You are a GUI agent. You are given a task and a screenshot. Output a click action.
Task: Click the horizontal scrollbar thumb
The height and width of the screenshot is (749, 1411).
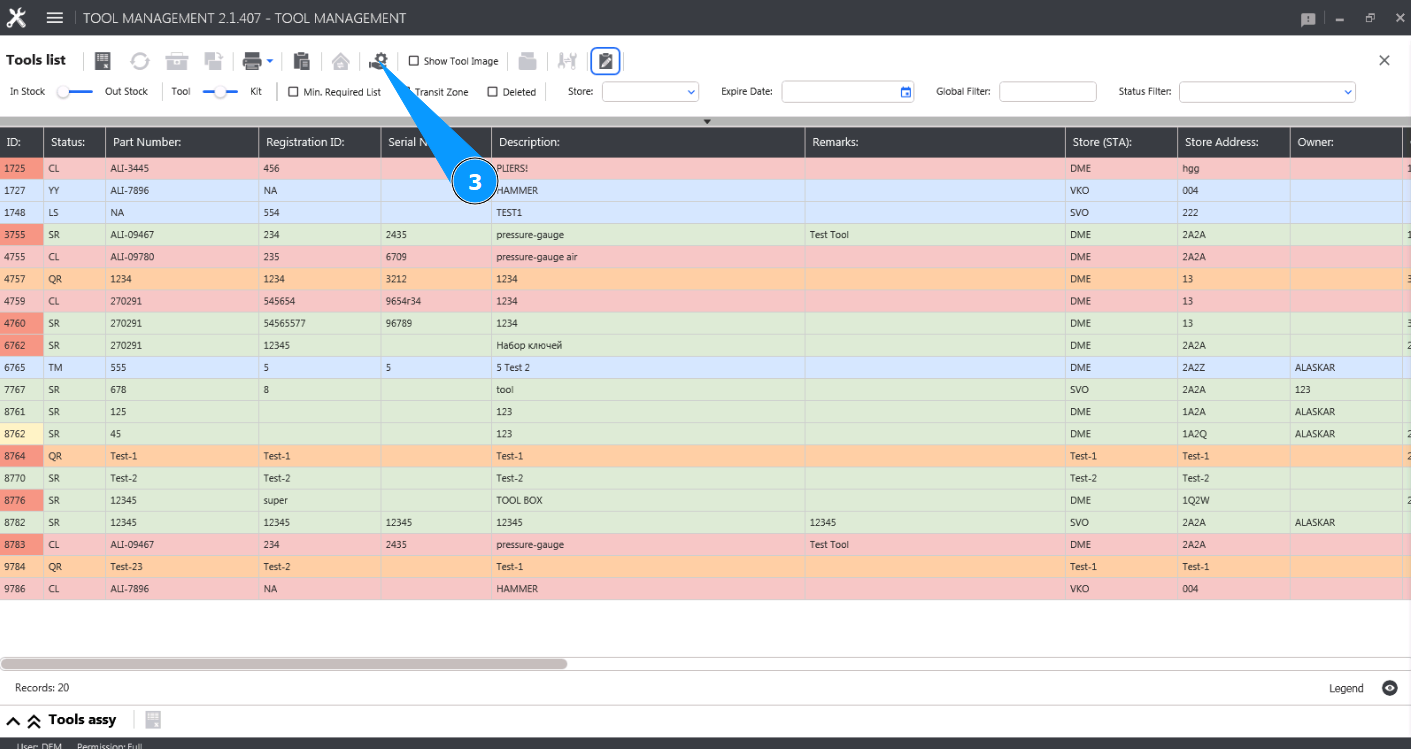point(284,663)
